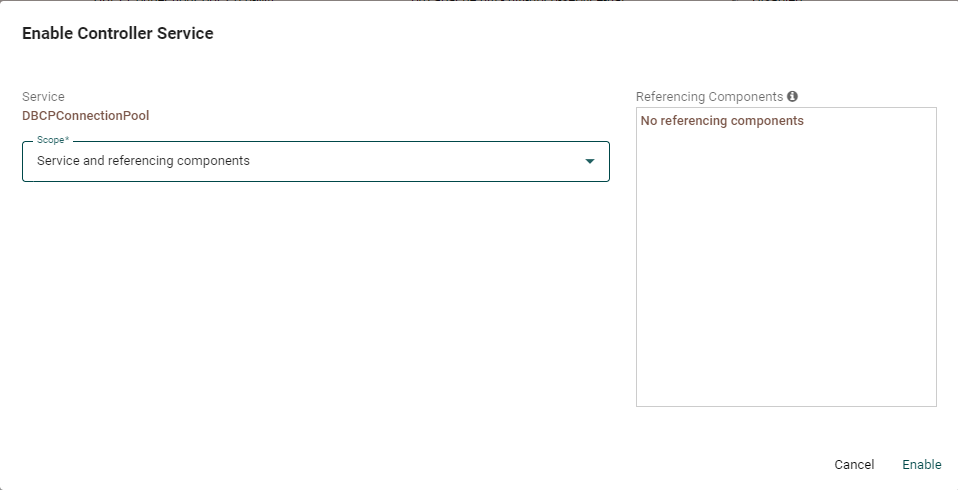This screenshot has height=490, width=958.
Task: Click the word 'Enable' in the dialog title
Action: point(46,34)
